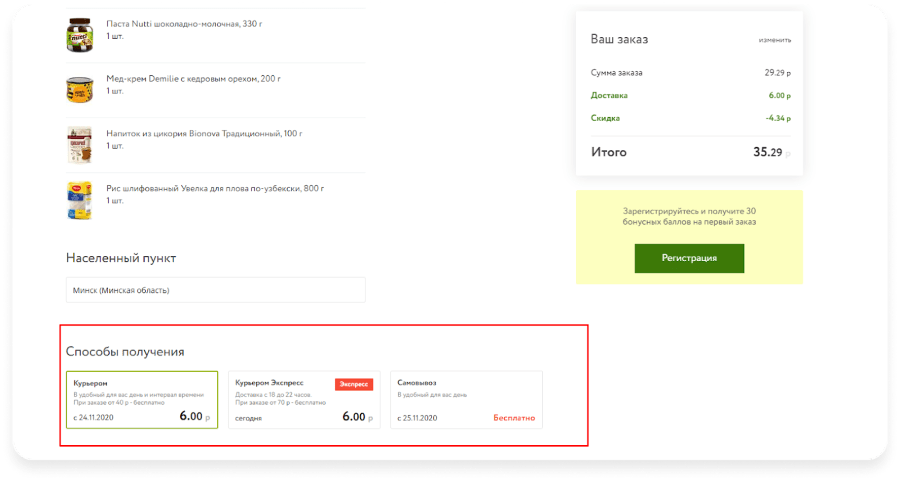Click the Demilie honey cream product image
Screen dimensions: 900x482
[x=80, y=90]
